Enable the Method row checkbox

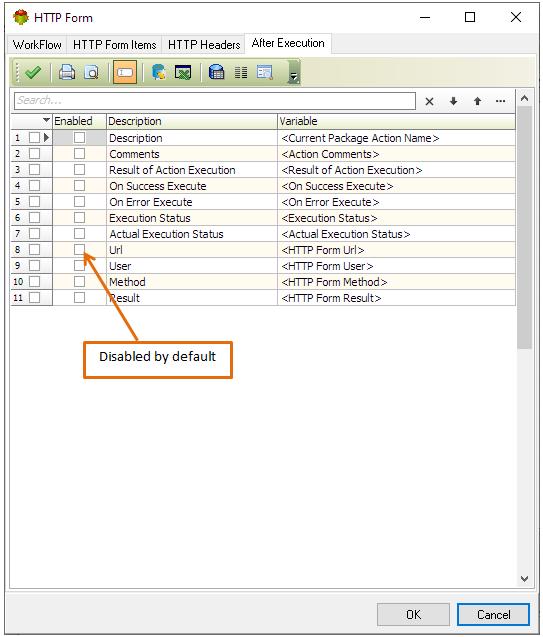[79, 282]
